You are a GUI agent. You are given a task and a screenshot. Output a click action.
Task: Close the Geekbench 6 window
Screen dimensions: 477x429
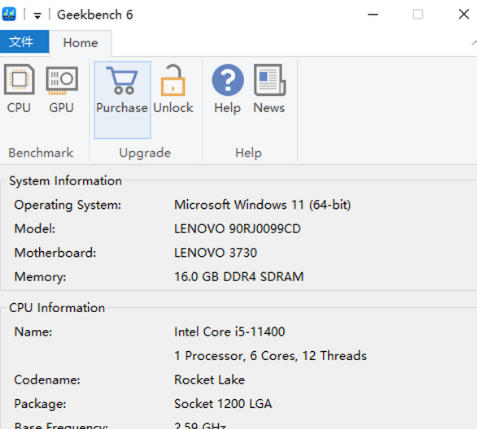(464, 14)
